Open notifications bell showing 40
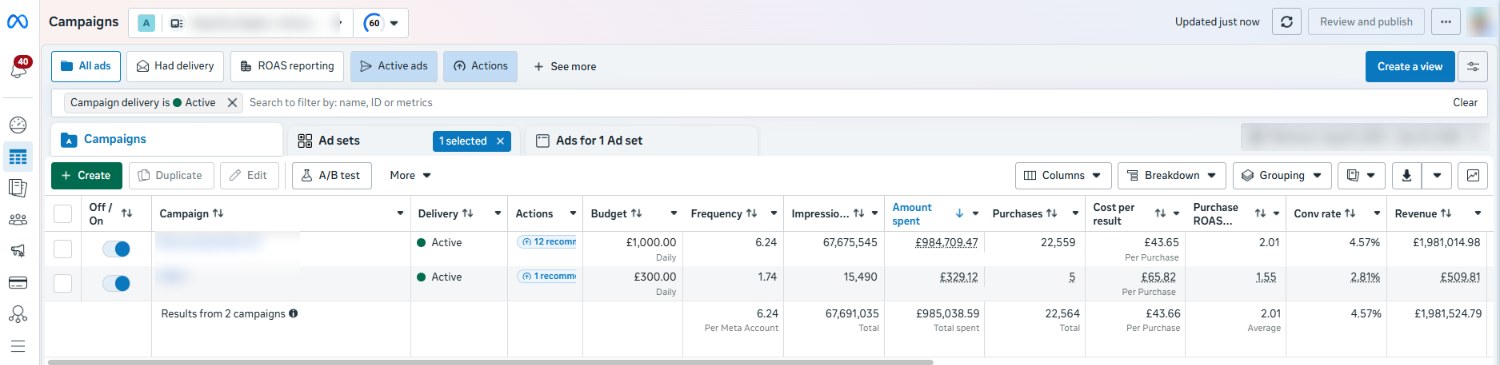The height and width of the screenshot is (365, 1500). [19, 68]
